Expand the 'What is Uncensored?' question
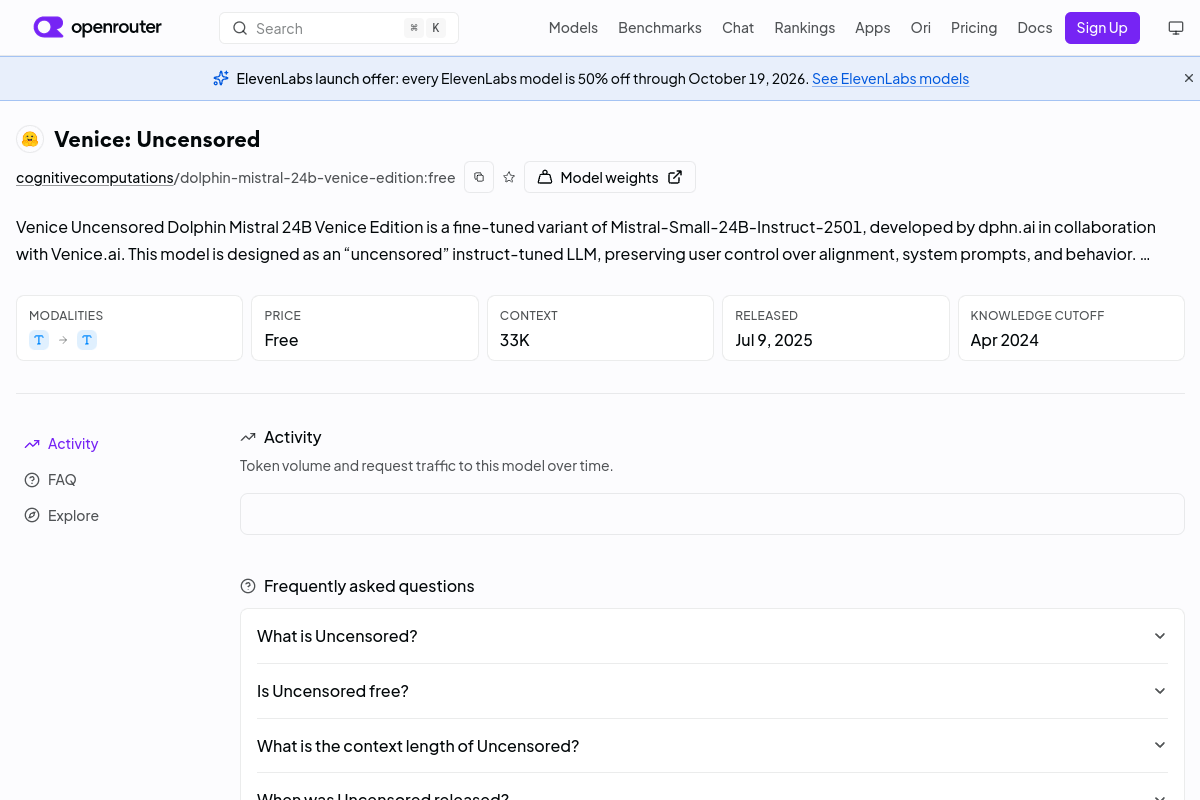1200x800 pixels. click(712, 636)
